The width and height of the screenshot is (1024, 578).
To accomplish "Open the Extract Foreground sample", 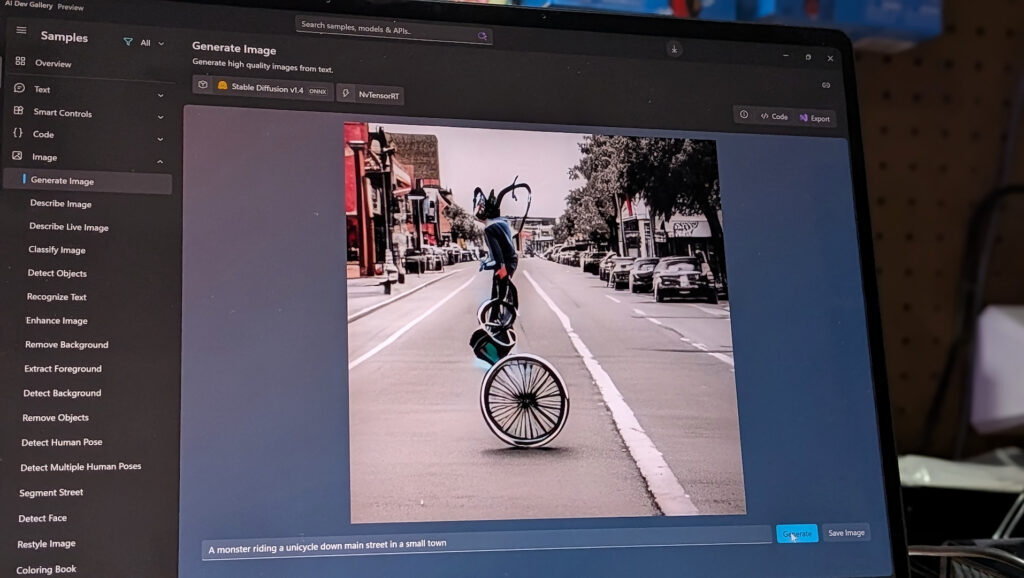I will coord(63,368).
